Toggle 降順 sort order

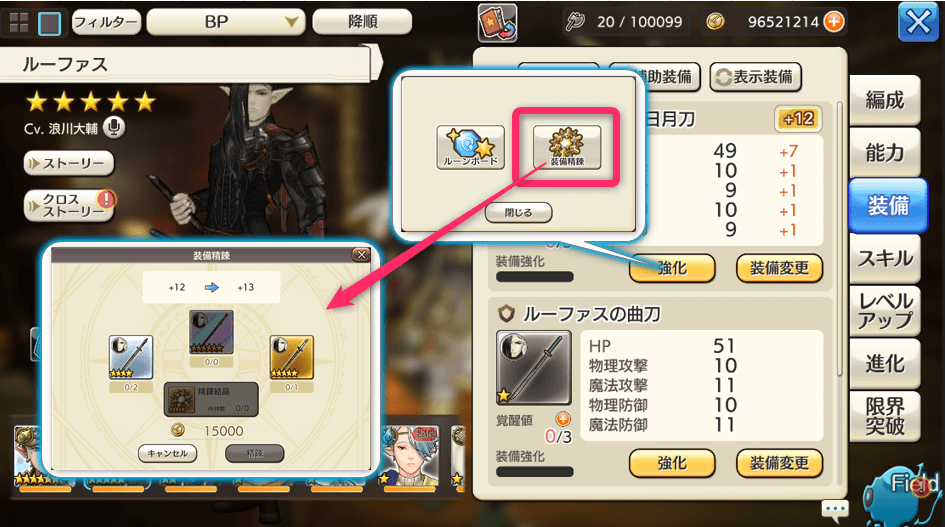362,22
